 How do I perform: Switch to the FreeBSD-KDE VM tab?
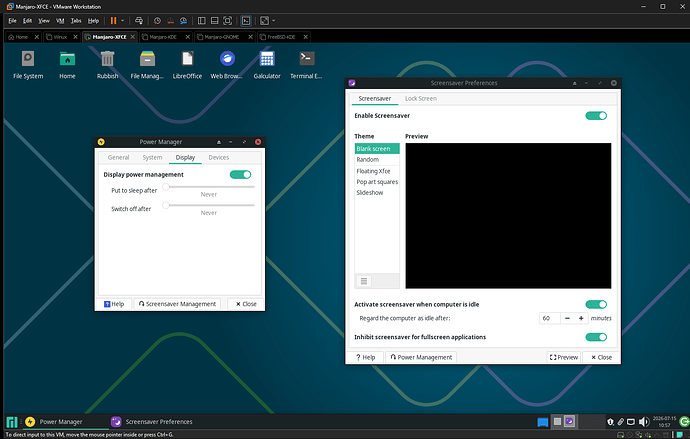pyautogui.click(x=282, y=37)
